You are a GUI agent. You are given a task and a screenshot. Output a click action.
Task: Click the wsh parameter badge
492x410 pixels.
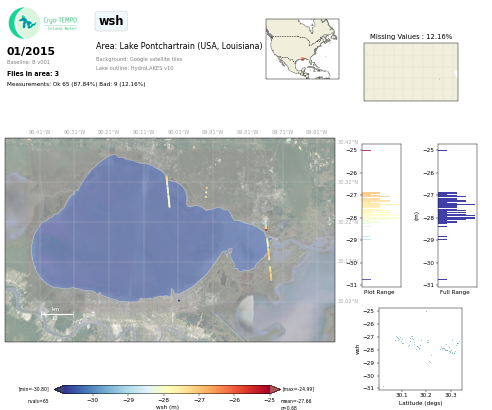(111, 21)
